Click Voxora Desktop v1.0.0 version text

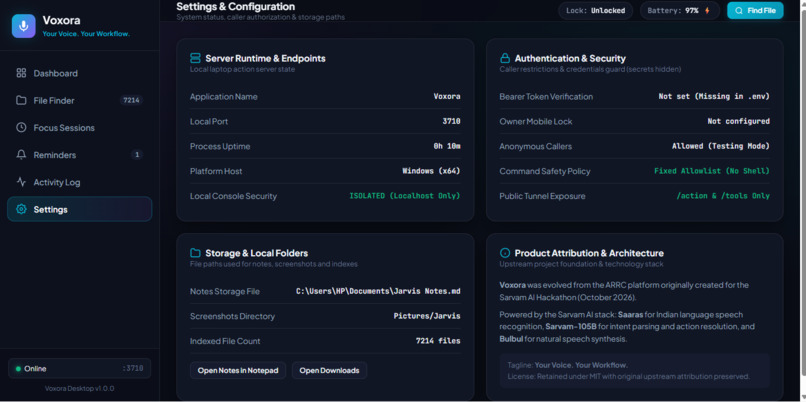[80, 388]
